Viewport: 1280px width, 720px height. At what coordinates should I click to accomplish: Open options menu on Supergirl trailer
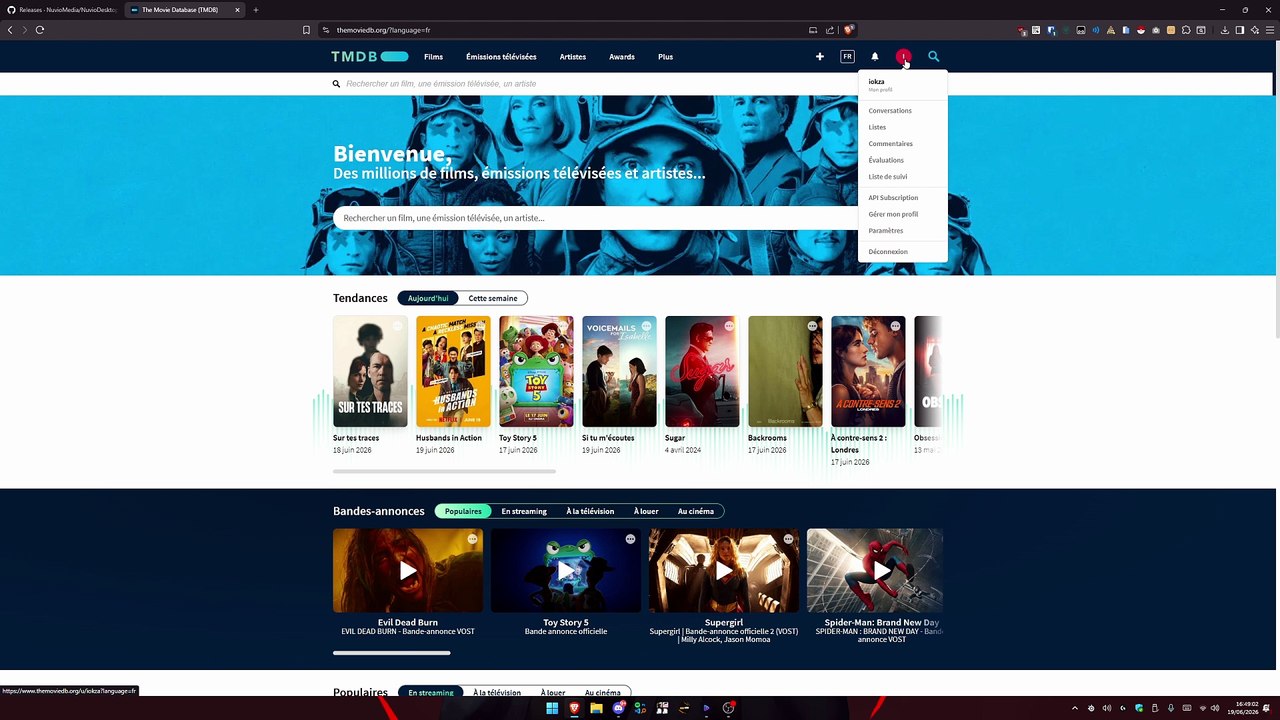pos(788,539)
